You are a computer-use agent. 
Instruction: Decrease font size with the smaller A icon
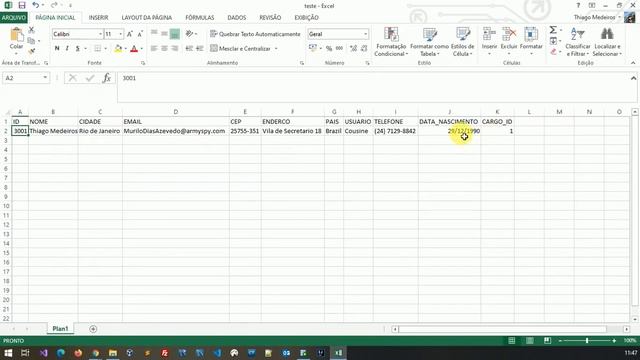tap(140, 34)
